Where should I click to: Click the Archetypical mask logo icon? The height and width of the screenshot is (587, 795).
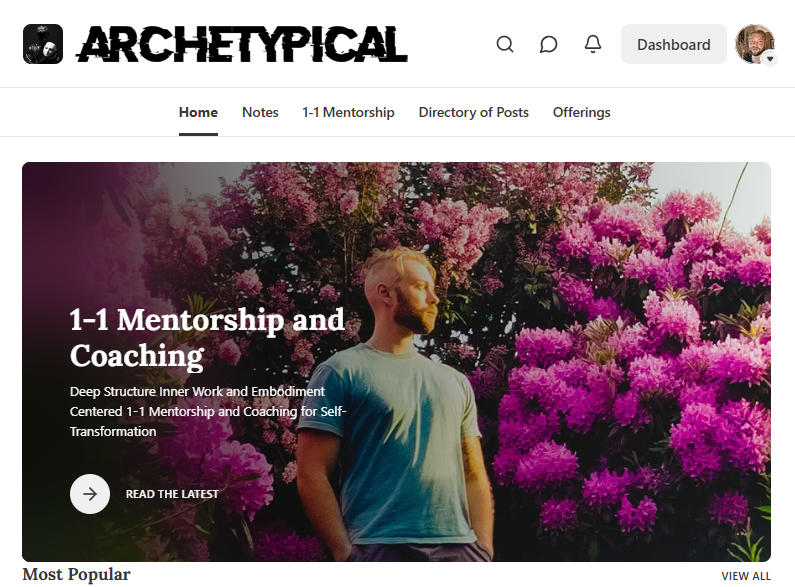(43, 44)
